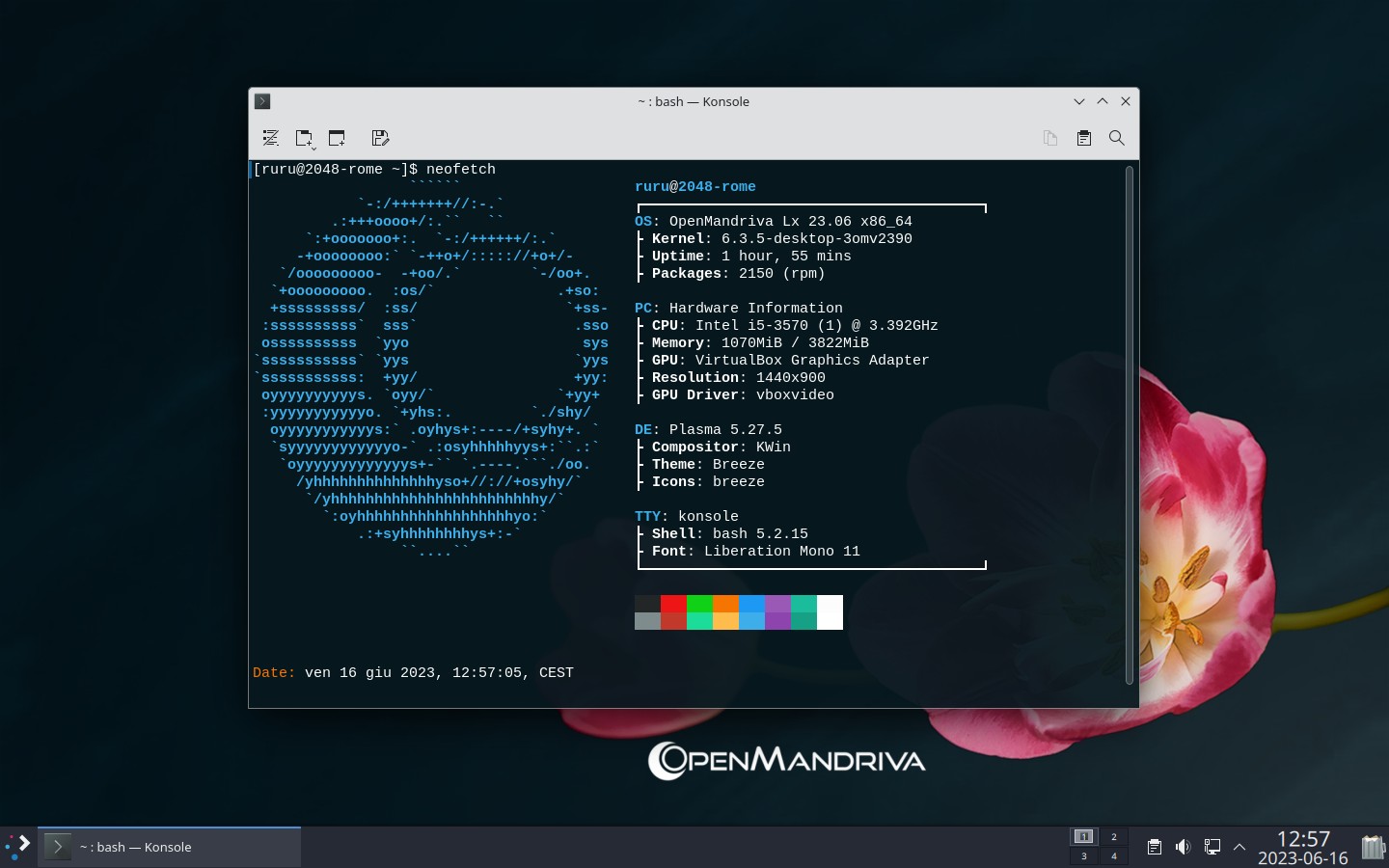The height and width of the screenshot is (868, 1389).
Task: Click the Quick Commands toolbar icon
Action: pyautogui.click(x=271, y=138)
